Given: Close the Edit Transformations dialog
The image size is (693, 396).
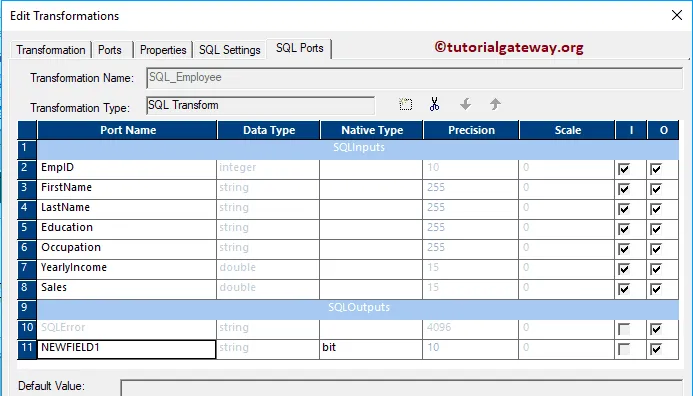Looking at the screenshot, I should [x=677, y=15].
